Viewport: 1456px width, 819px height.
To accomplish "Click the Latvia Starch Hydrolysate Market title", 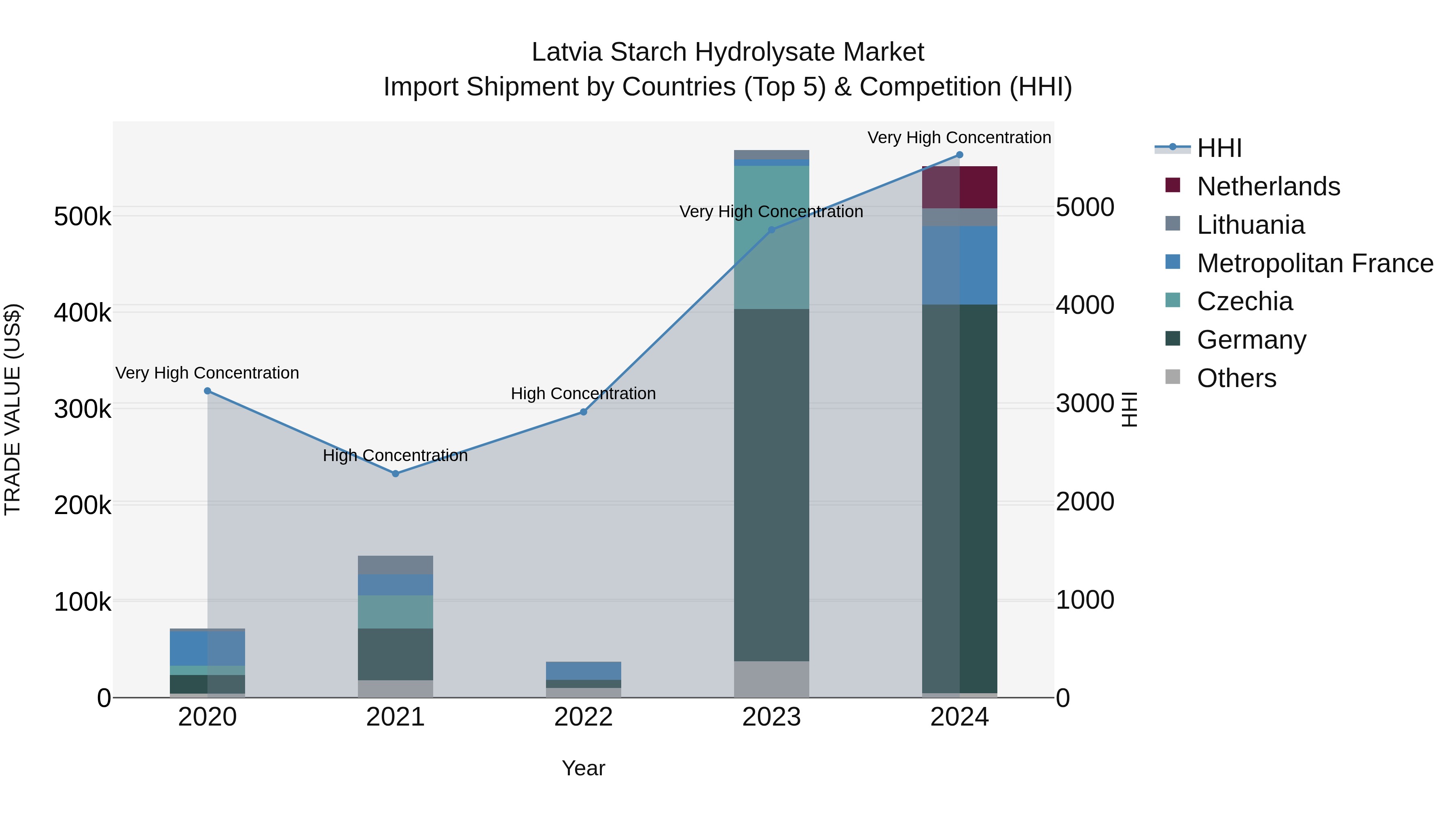I will pos(728,52).
